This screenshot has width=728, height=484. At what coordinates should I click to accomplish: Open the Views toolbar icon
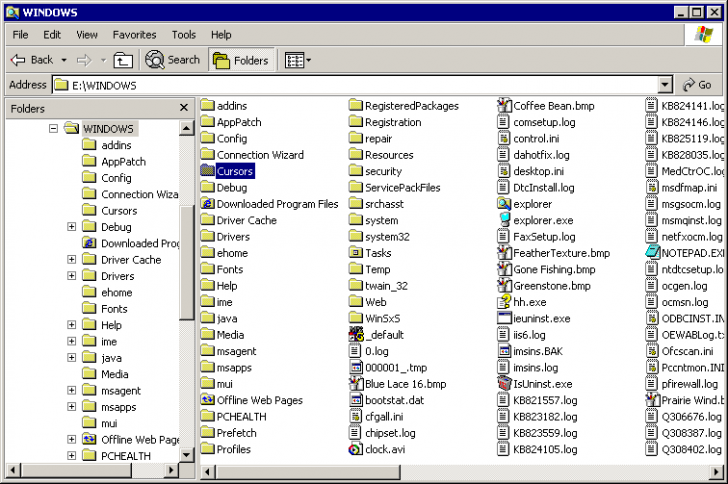point(294,60)
